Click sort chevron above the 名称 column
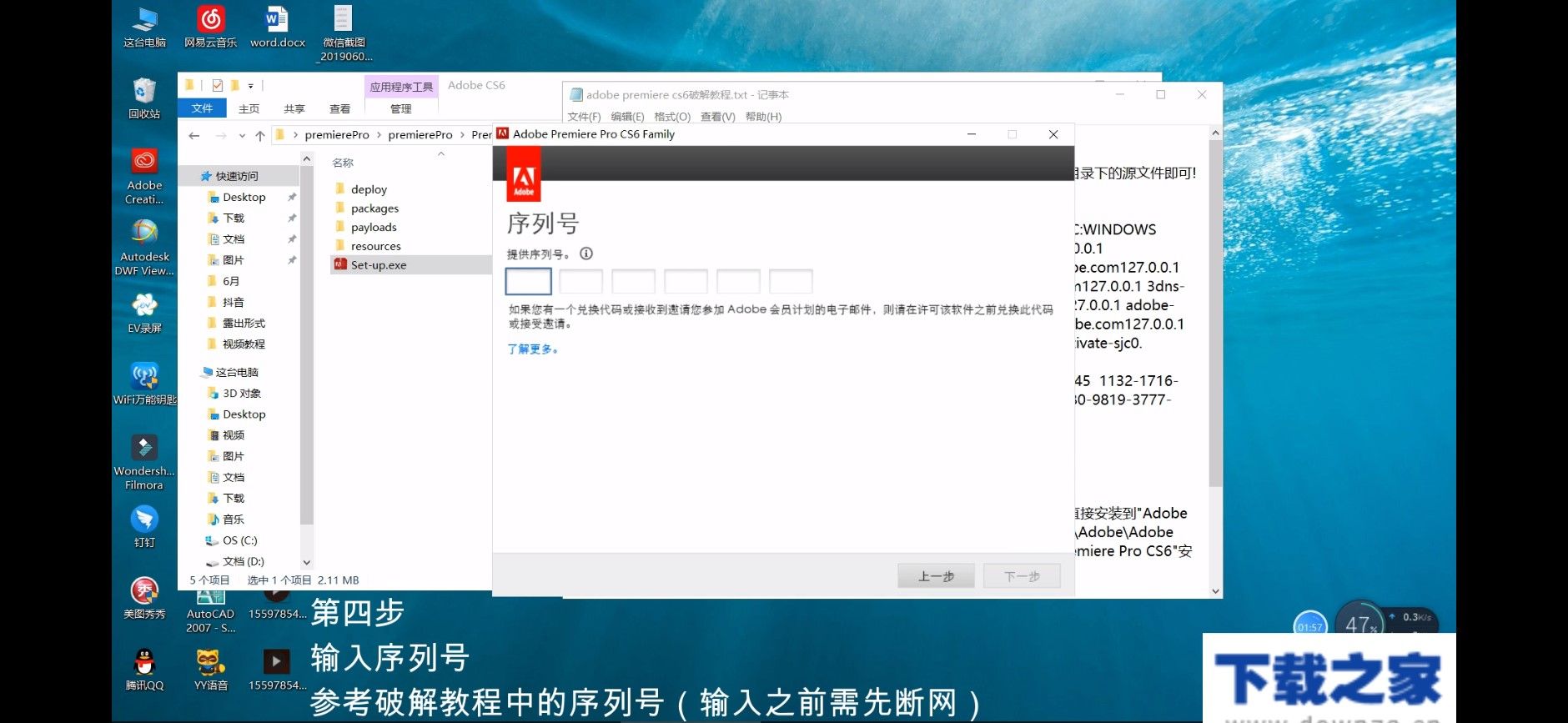This screenshot has height=723, width=1568. tap(441, 153)
